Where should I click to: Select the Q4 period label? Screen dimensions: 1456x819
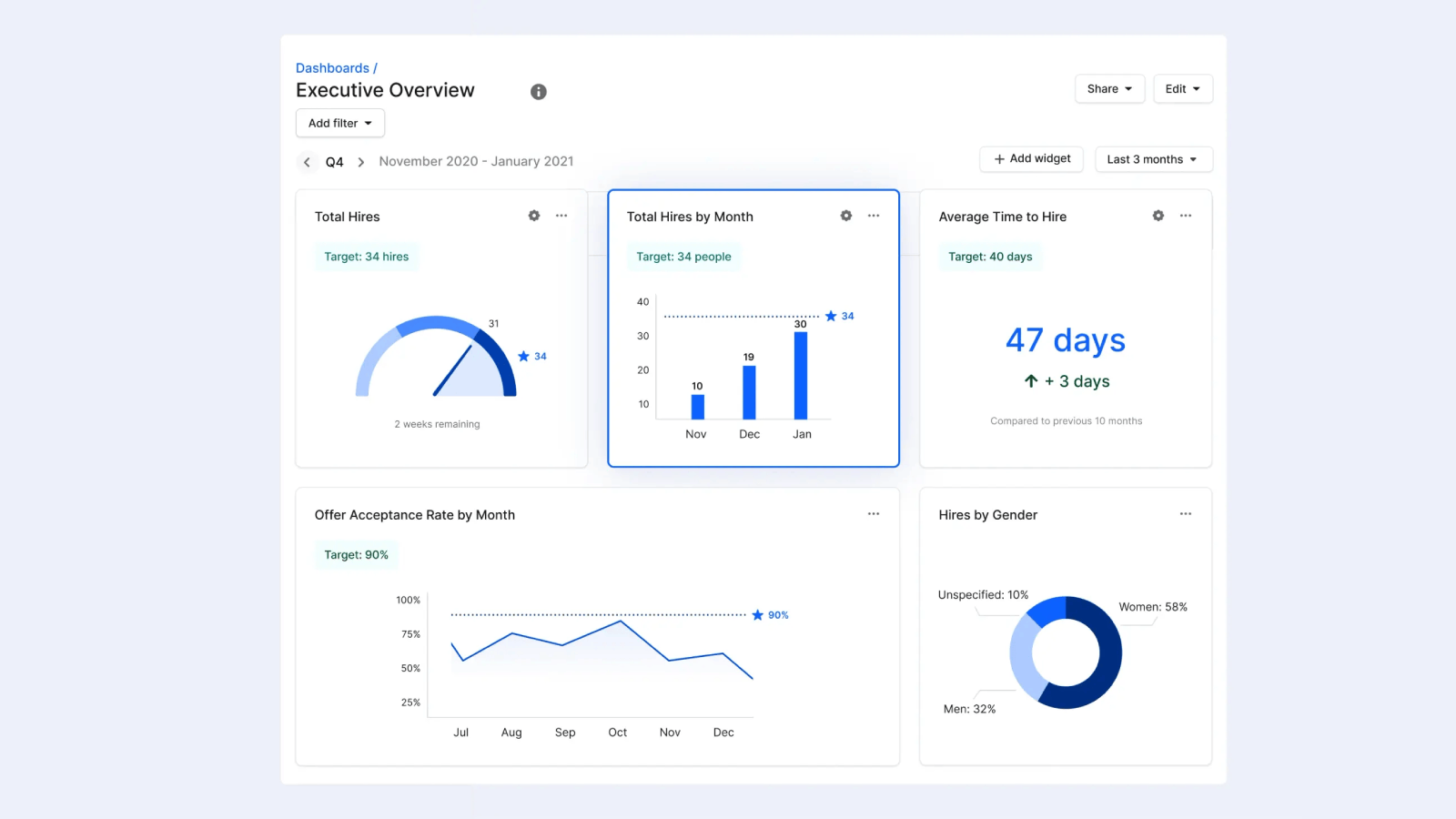pyautogui.click(x=334, y=161)
